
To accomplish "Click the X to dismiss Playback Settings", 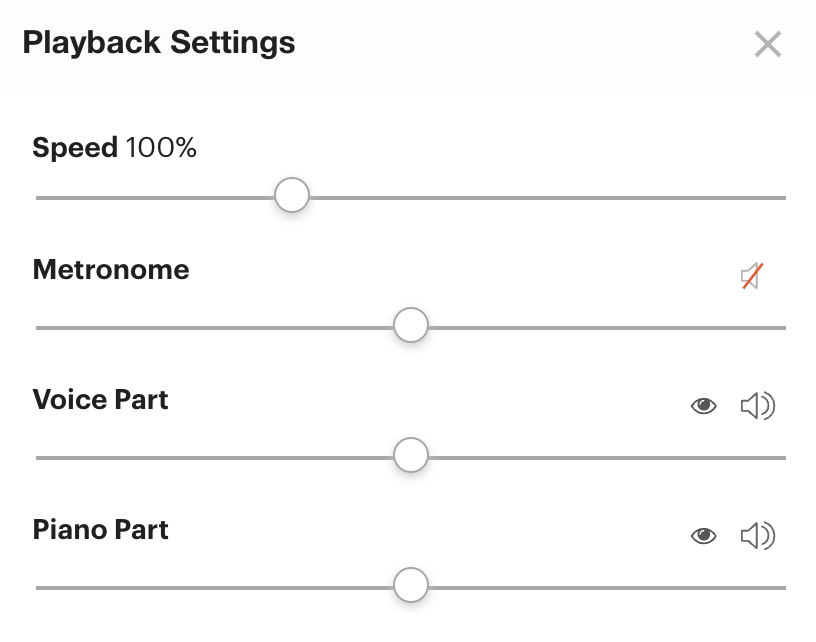I will click(x=768, y=44).
